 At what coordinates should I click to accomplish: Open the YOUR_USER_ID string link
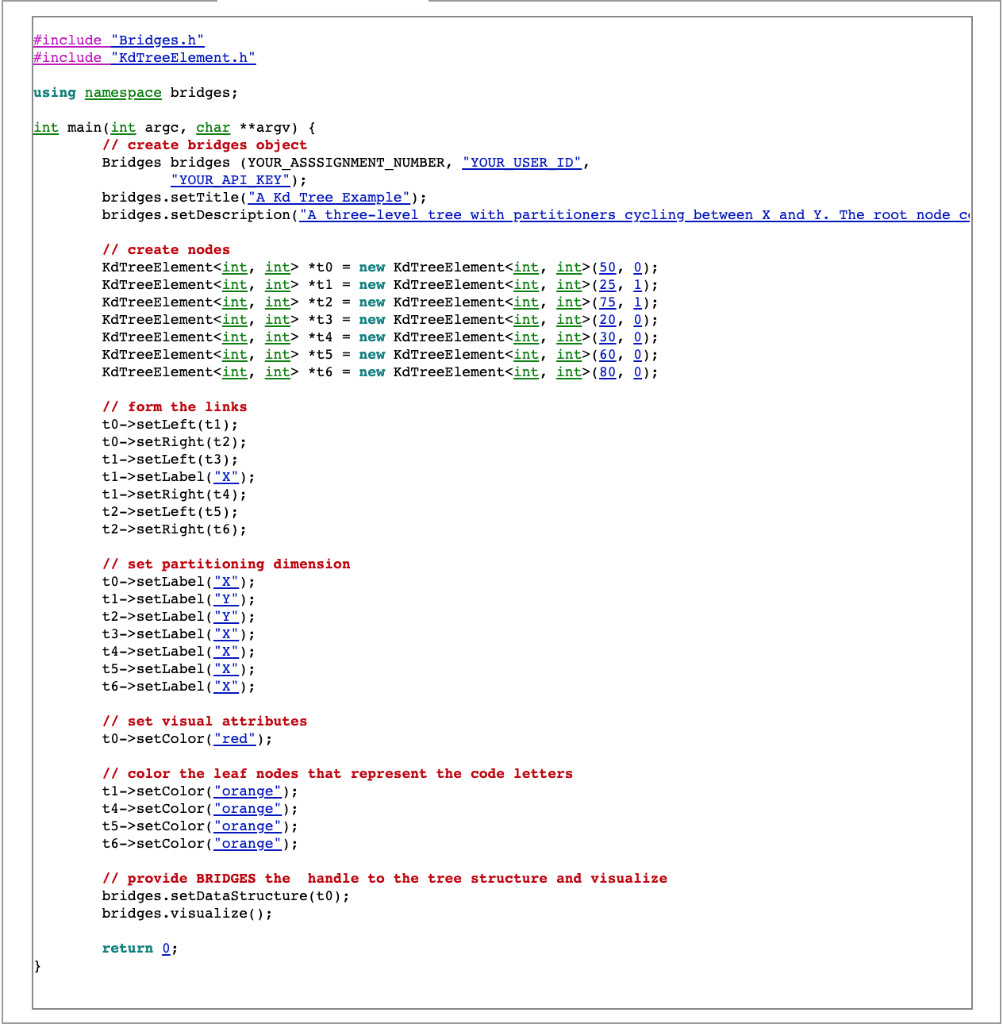522,162
